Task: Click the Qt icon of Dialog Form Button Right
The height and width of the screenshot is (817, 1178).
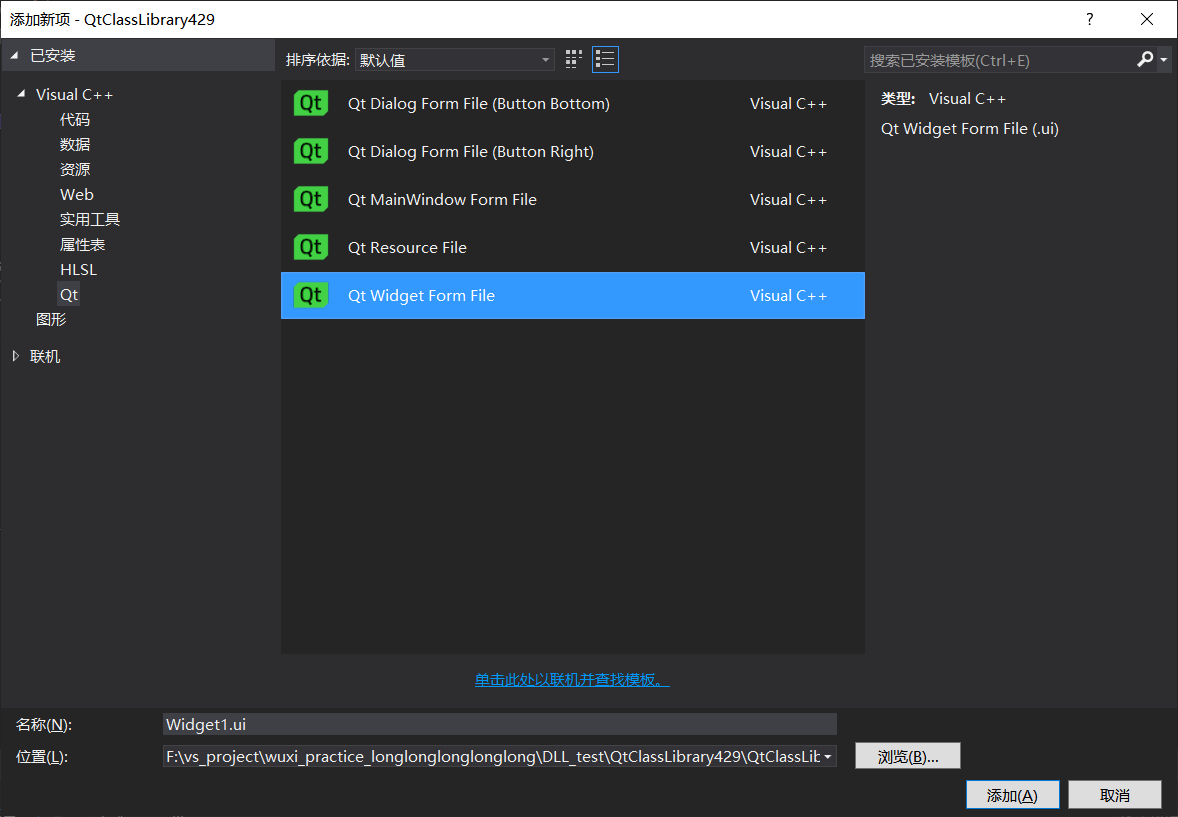Action: pyautogui.click(x=310, y=152)
